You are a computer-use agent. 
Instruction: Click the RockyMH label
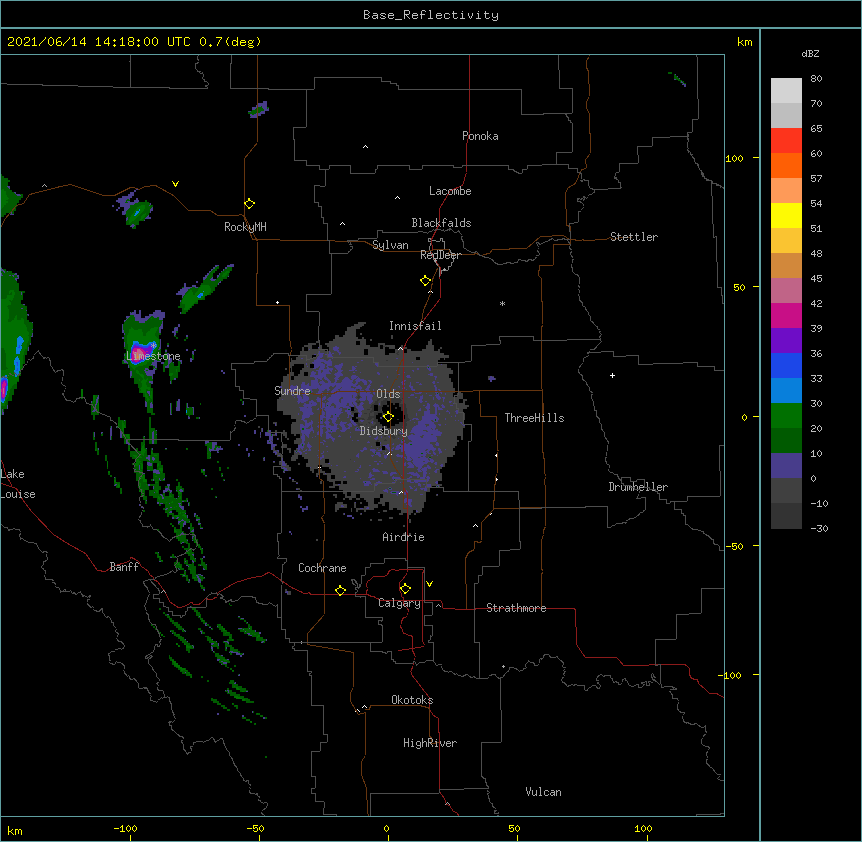pyautogui.click(x=245, y=227)
